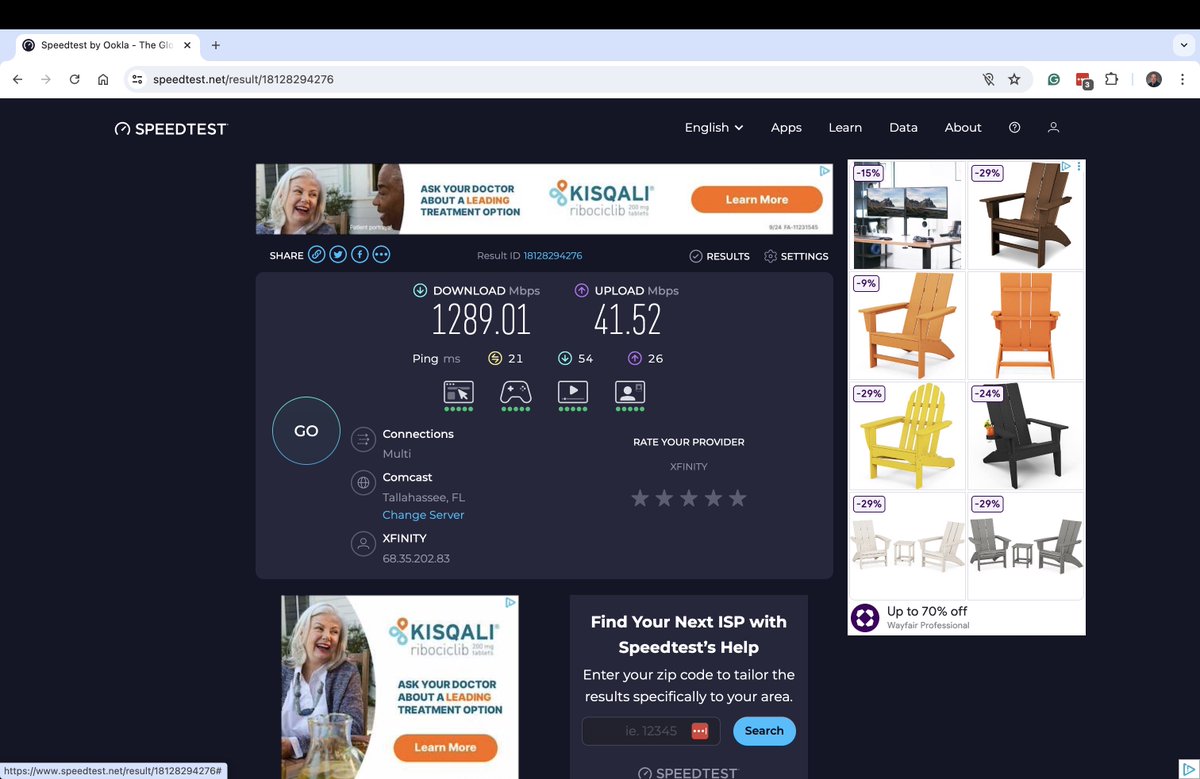The width and height of the screenshot is (1200, 779).
Task: Select the video streaming performance icon
Action: point(572,393)
